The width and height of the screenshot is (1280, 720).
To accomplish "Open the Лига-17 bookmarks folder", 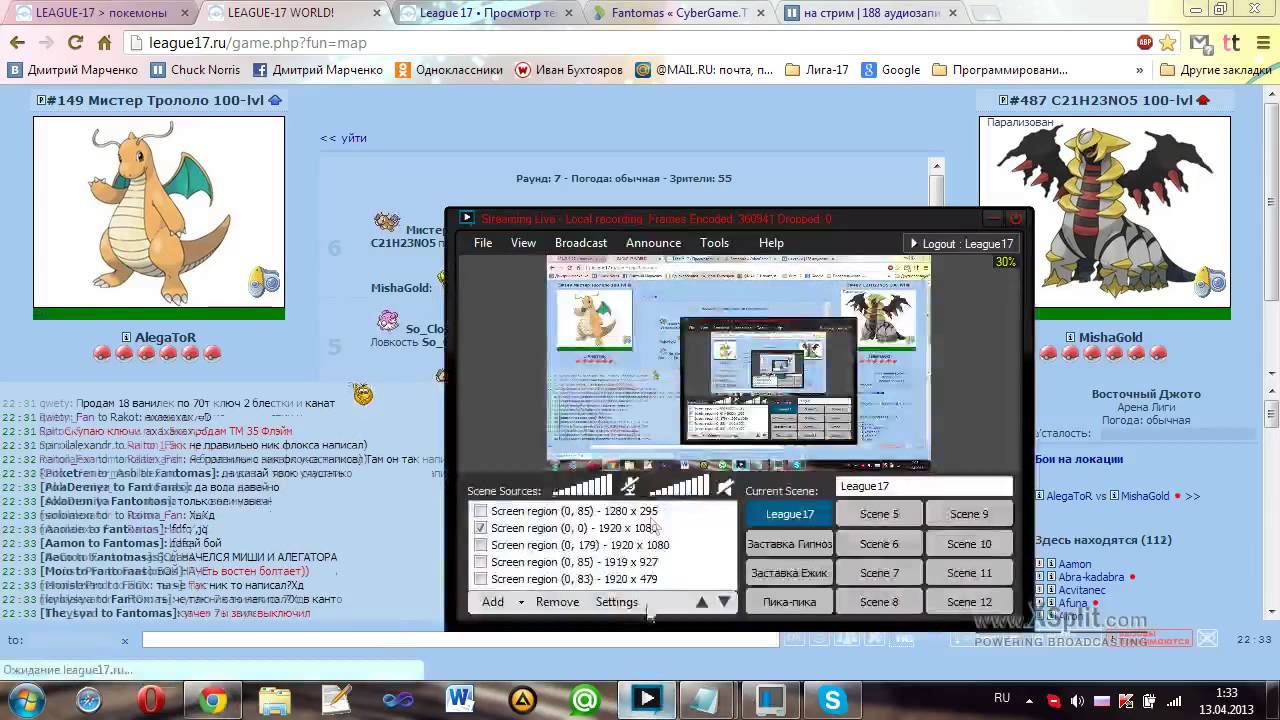I will click(817, 70).
